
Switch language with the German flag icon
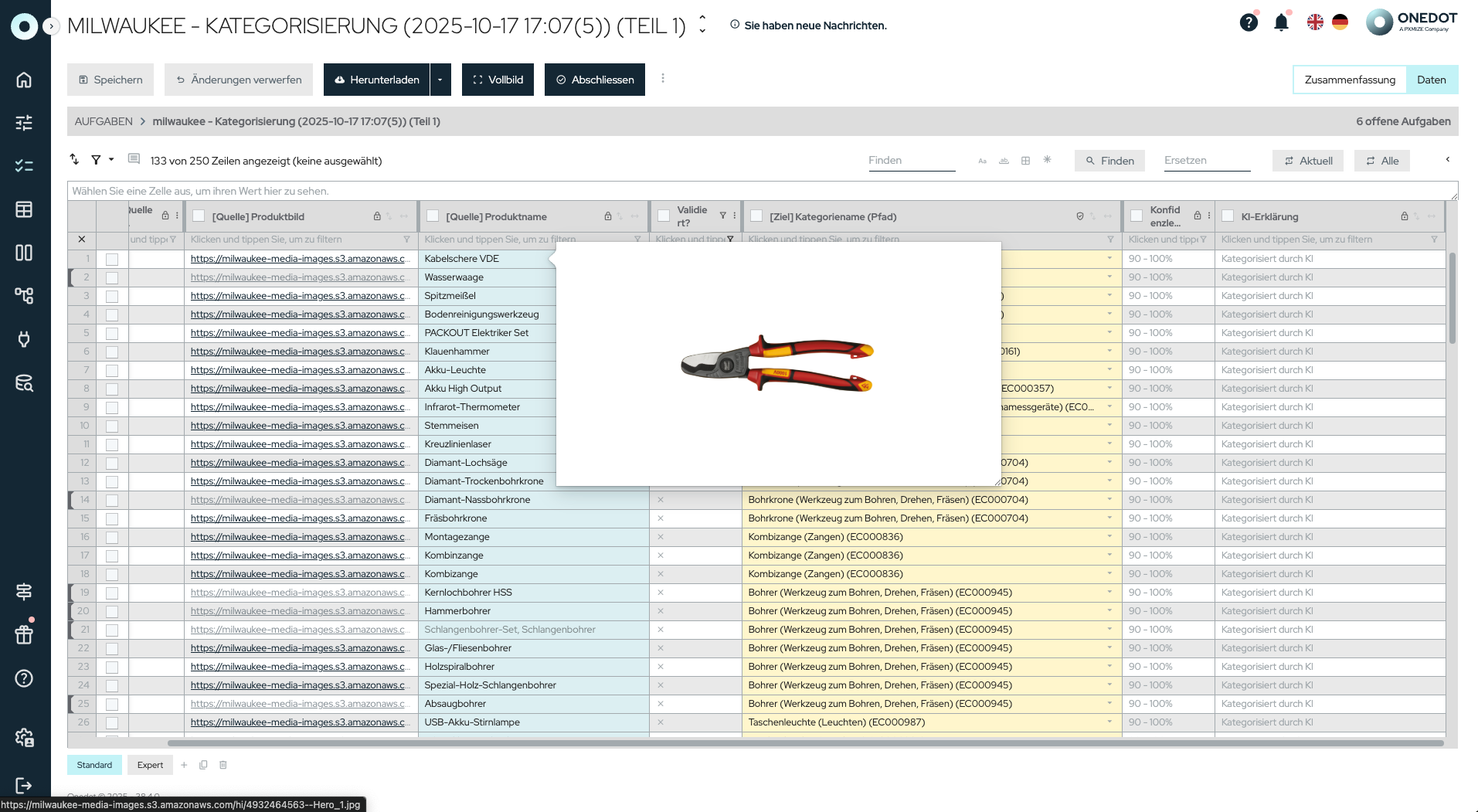coord(1340,22)
